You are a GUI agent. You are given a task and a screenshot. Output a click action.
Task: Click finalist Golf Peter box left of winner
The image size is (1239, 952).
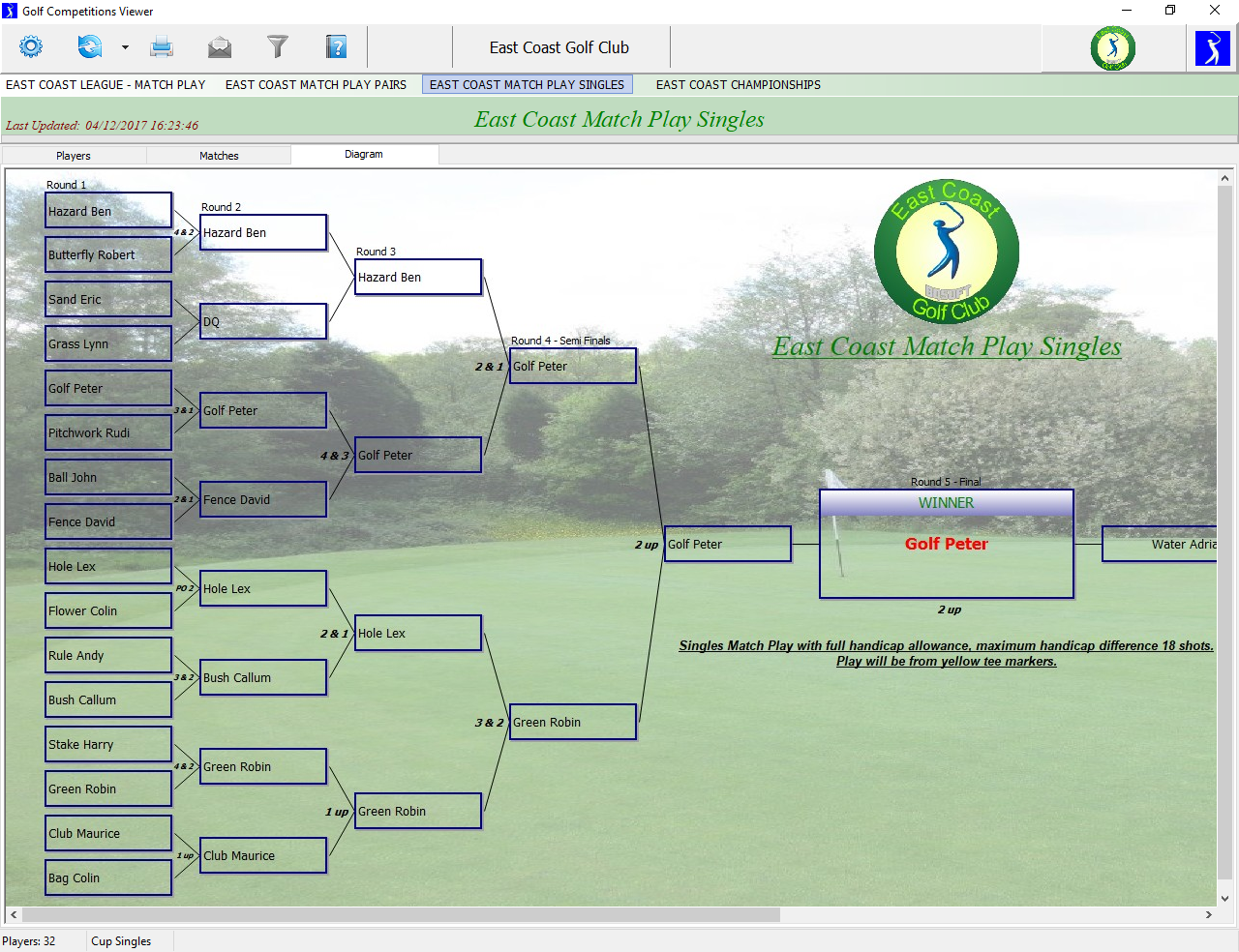tap(728, 544)
